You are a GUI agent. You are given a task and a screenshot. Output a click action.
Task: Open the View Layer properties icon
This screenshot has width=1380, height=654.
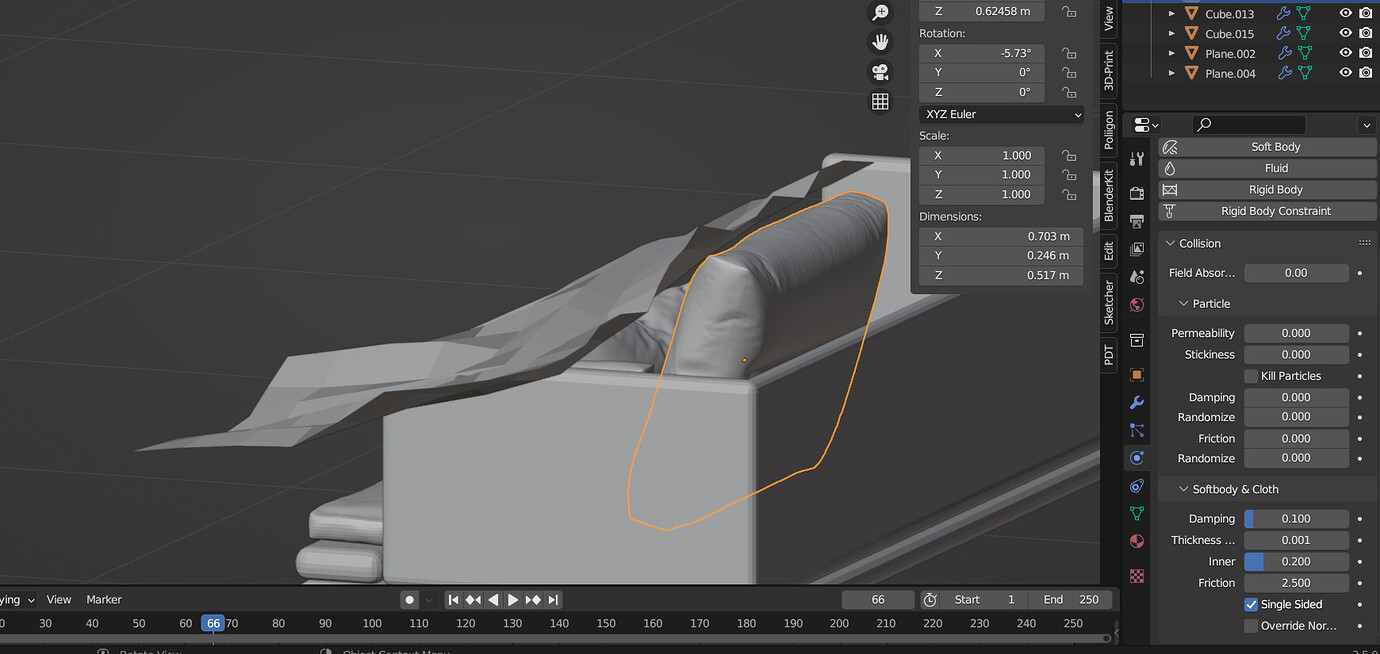point(1136,249)
